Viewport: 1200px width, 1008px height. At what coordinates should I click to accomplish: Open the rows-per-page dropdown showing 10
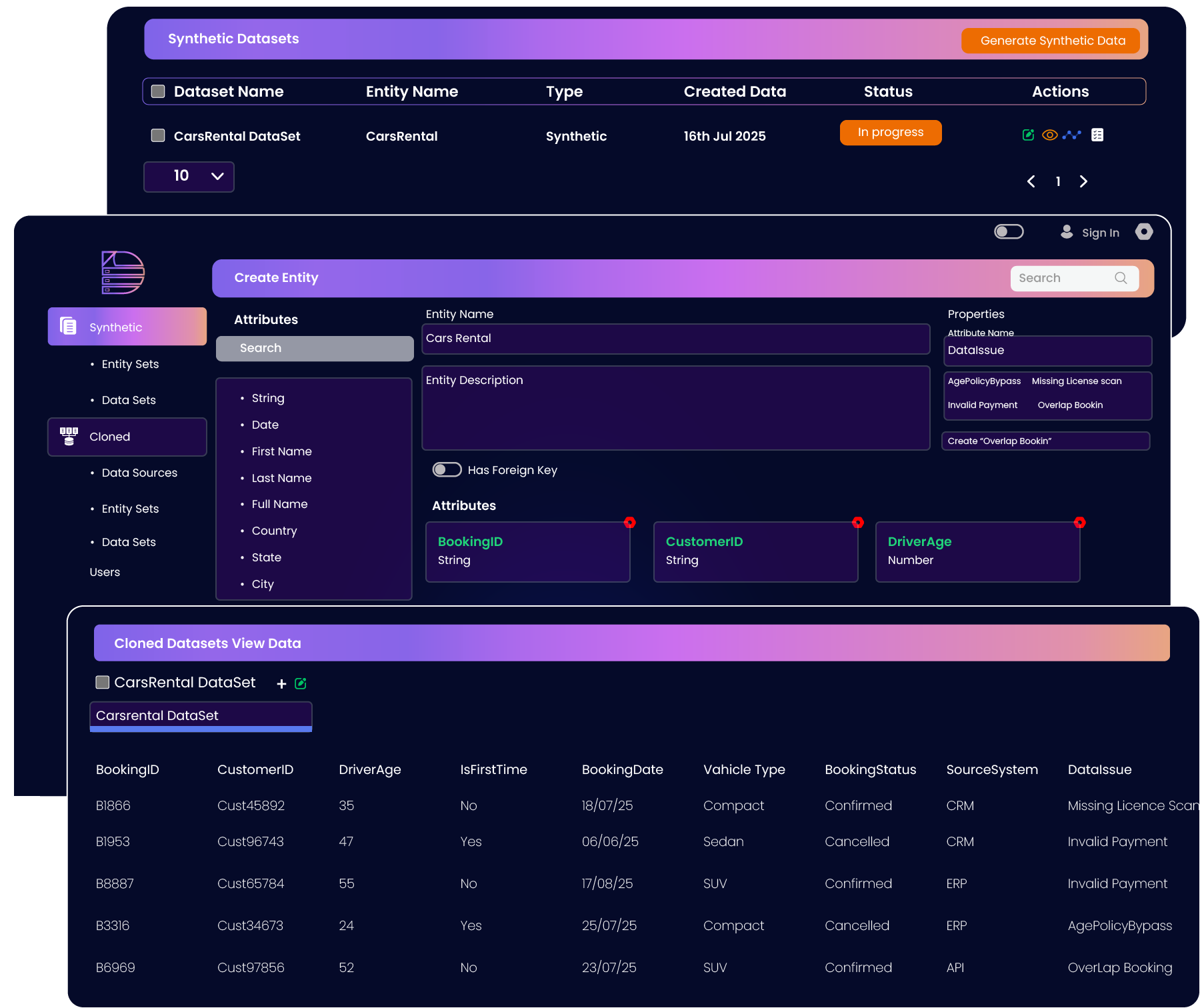[189, 177]
